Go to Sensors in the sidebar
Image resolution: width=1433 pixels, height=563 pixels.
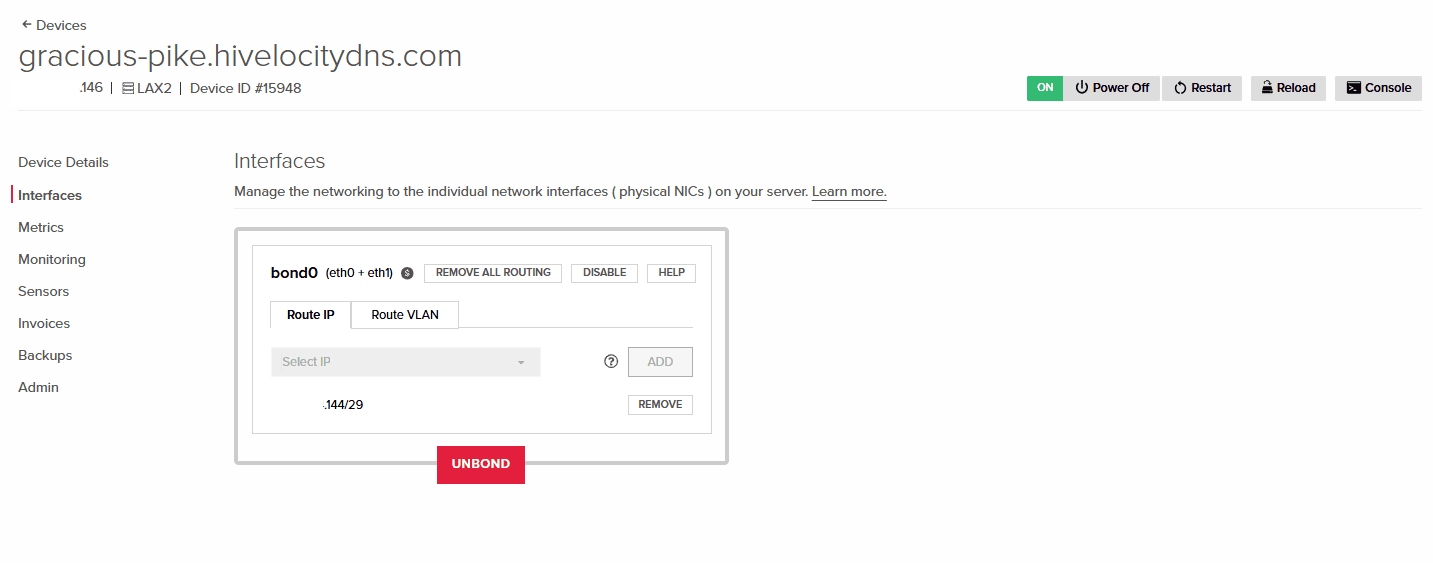[44, 291]
